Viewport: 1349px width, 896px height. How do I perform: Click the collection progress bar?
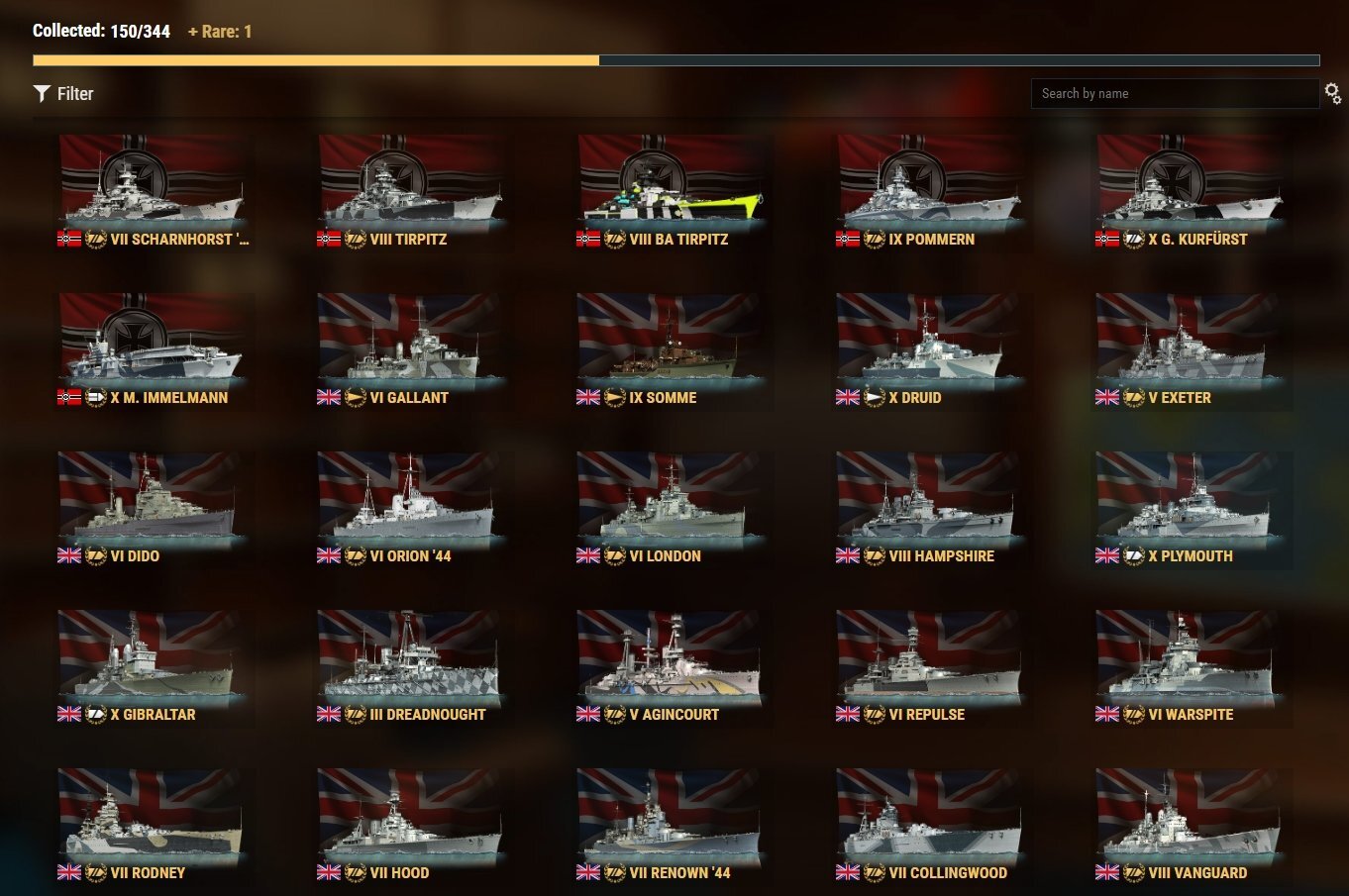click(x=675, y=60)
